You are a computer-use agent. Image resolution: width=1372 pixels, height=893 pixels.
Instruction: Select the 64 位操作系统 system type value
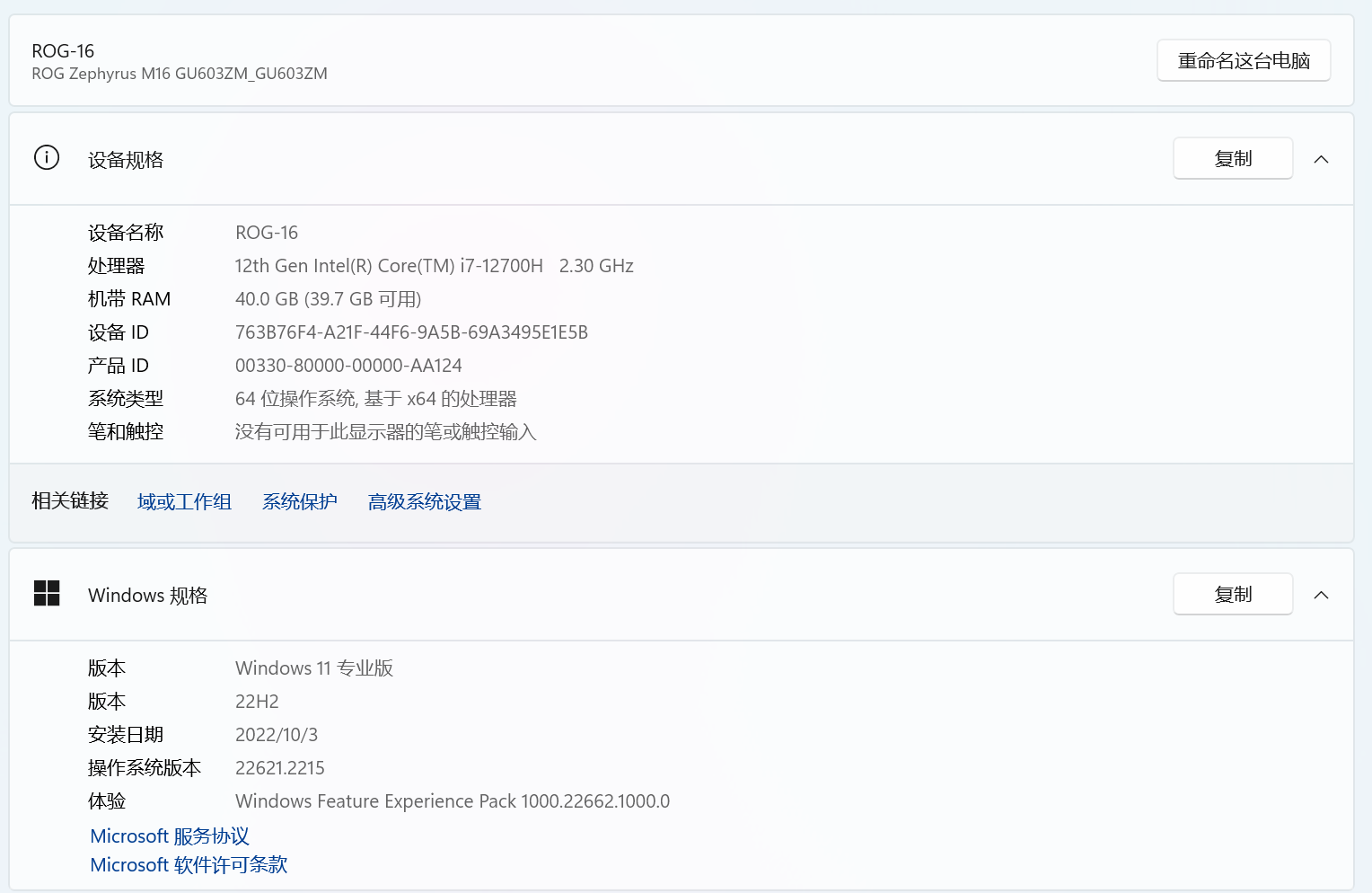click(376, 399)
